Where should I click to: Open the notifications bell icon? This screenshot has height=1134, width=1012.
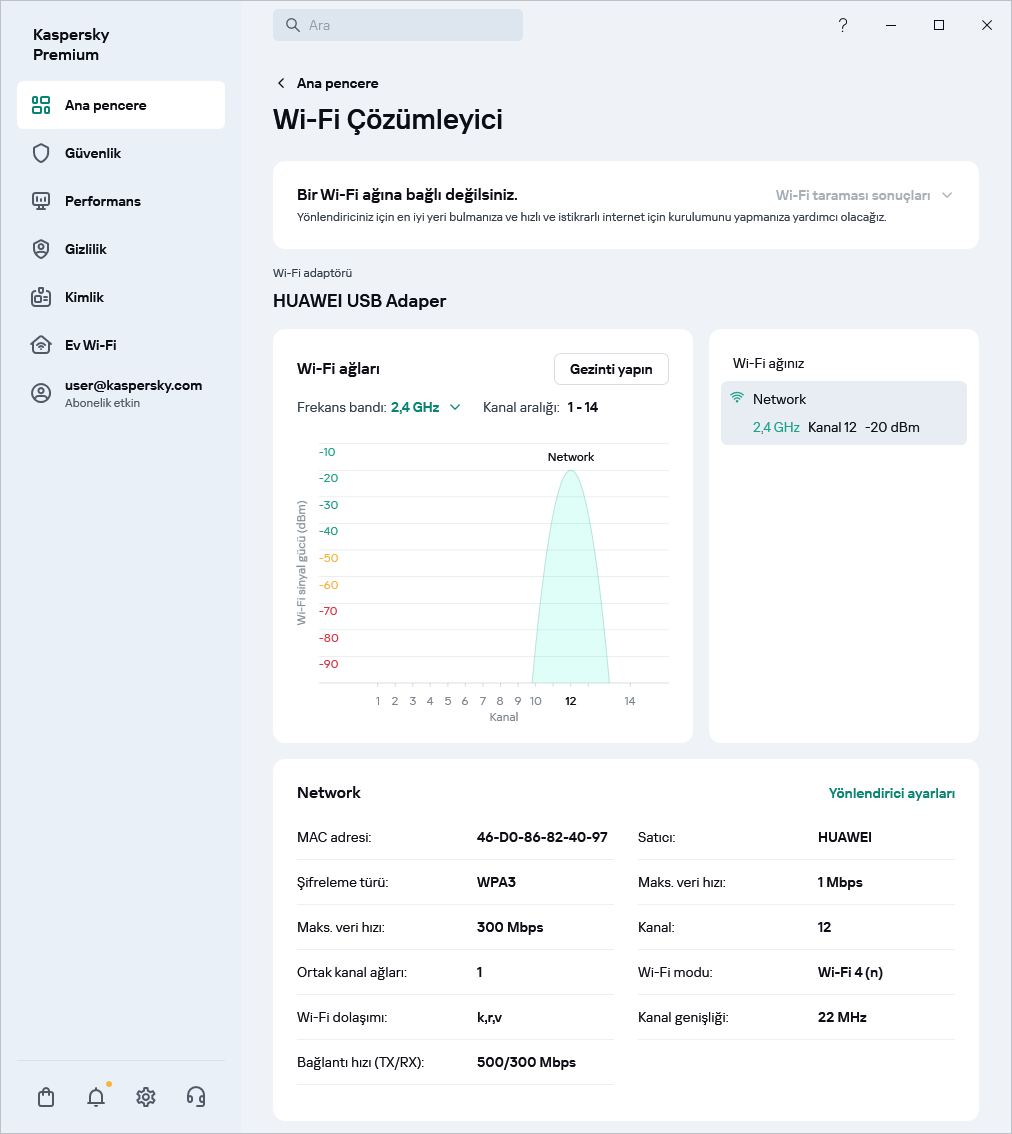pyautogui.click(x=96, y=1097)
